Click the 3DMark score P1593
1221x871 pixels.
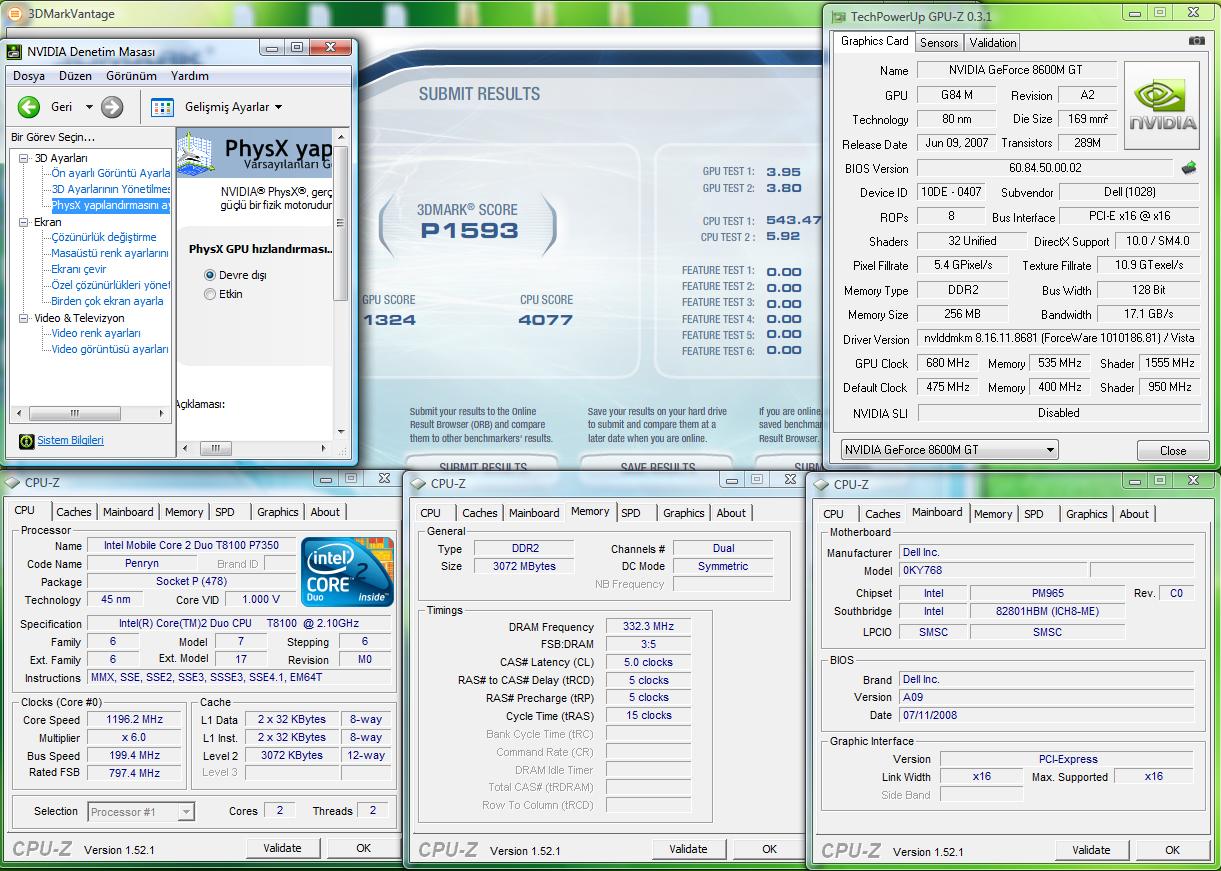click(x=468, y=231)
